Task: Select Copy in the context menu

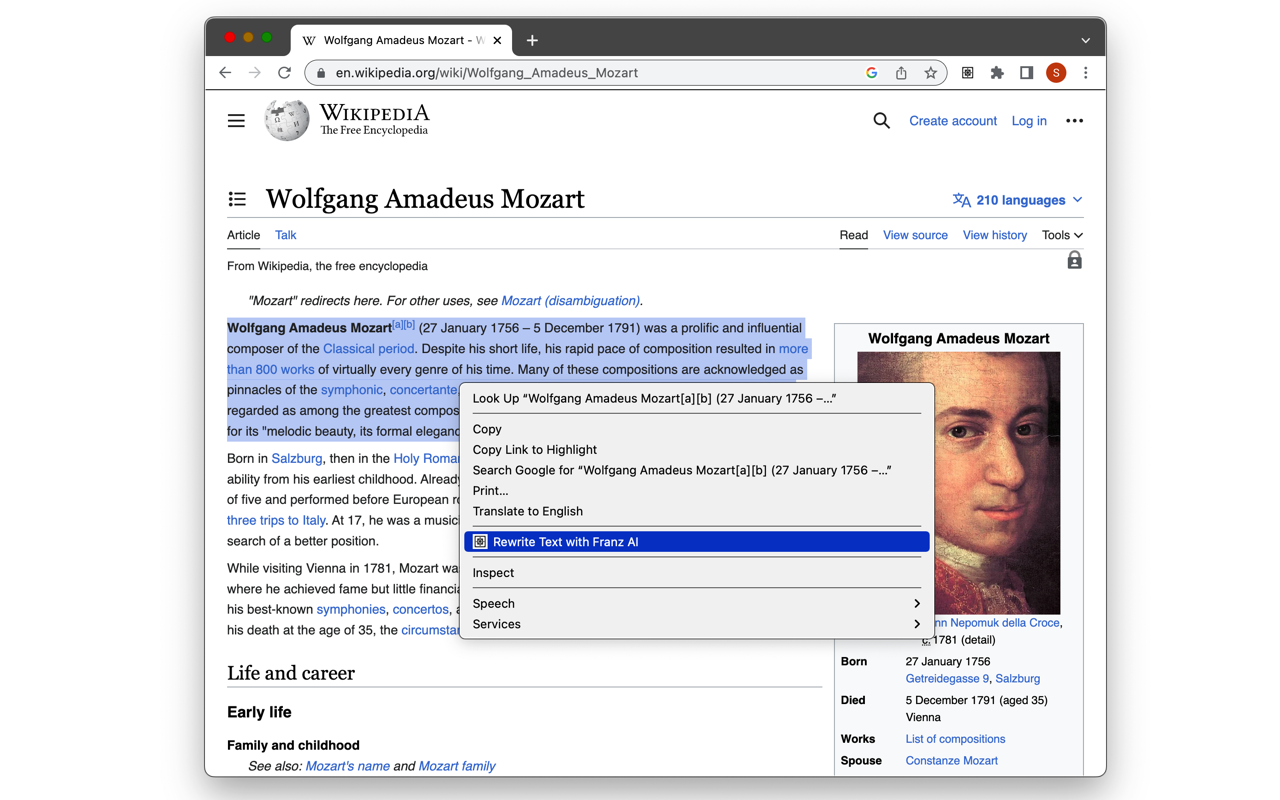Action: pos(697,429)
